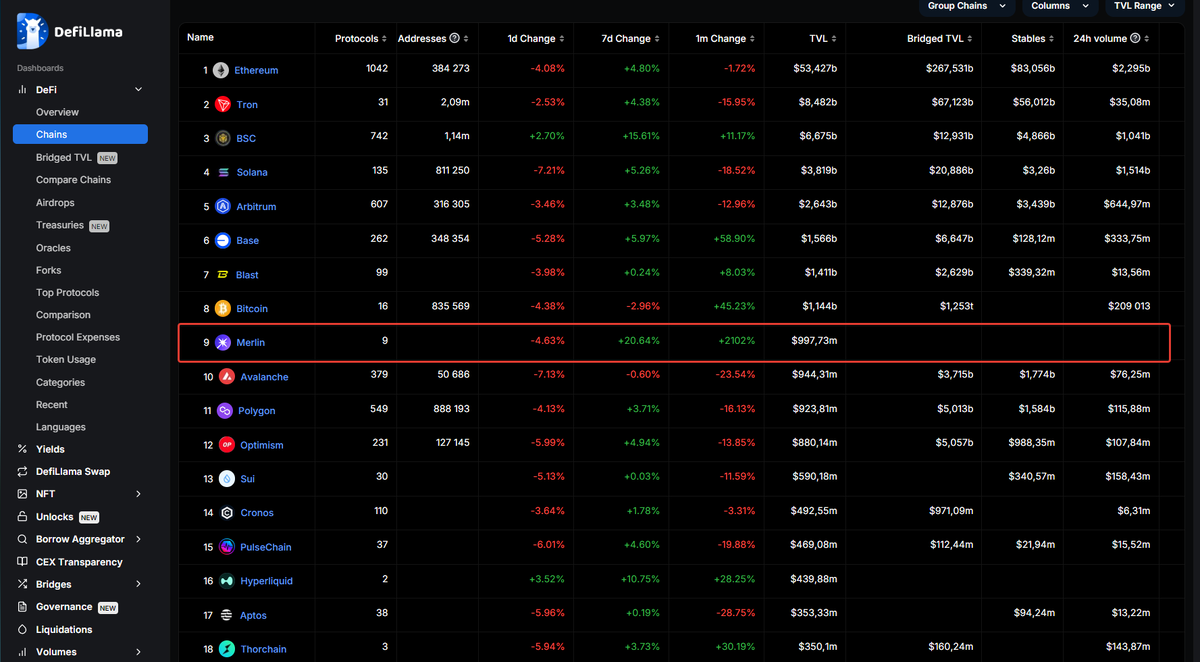Viewport: 1200px width, 662px height.
Task: Open the Airdrops page
Action: (x=55, y=203)
